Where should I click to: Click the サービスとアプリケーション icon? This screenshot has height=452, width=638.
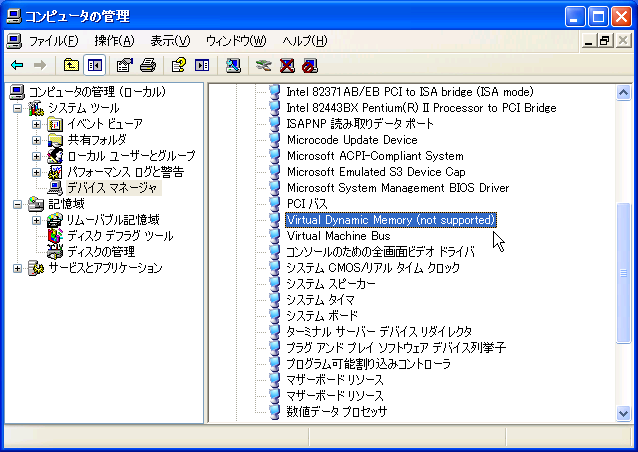[x=36, y=268]
